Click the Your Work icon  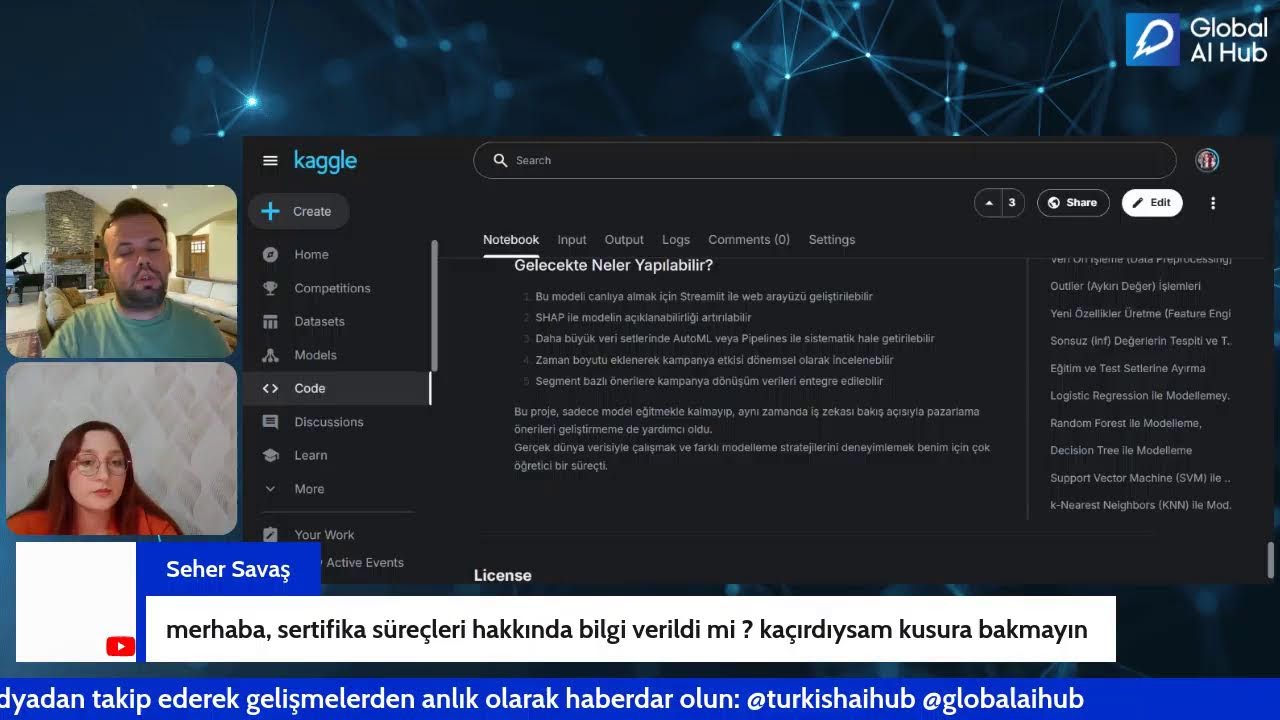[x=270, y=535]
